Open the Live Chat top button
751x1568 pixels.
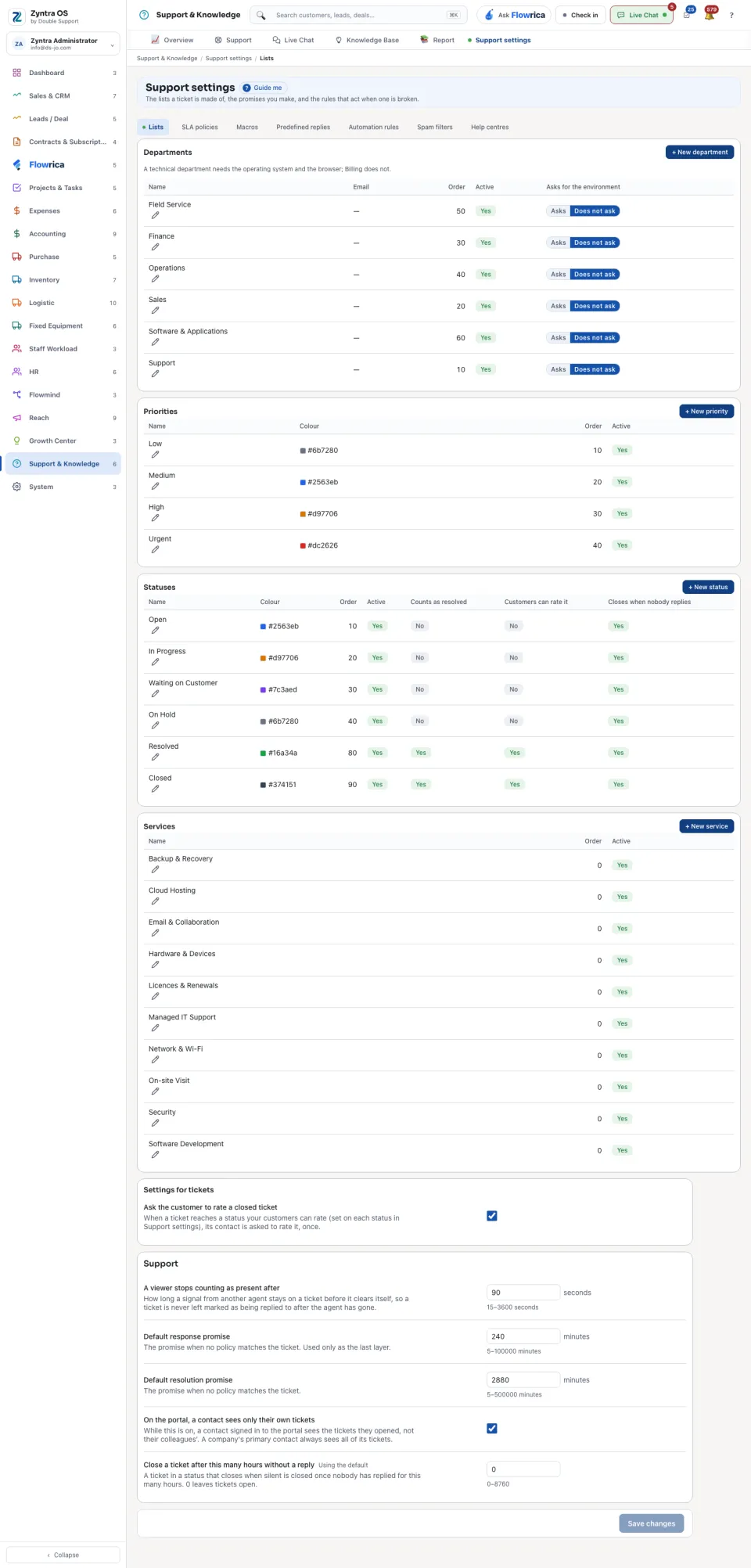[641, 15]
